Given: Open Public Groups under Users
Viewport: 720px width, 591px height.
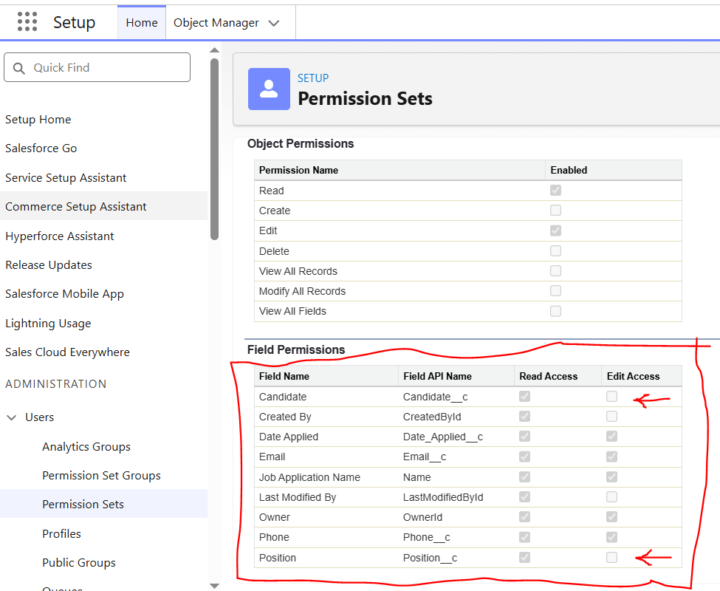Looking at the screenshot, I should point(79,563).
